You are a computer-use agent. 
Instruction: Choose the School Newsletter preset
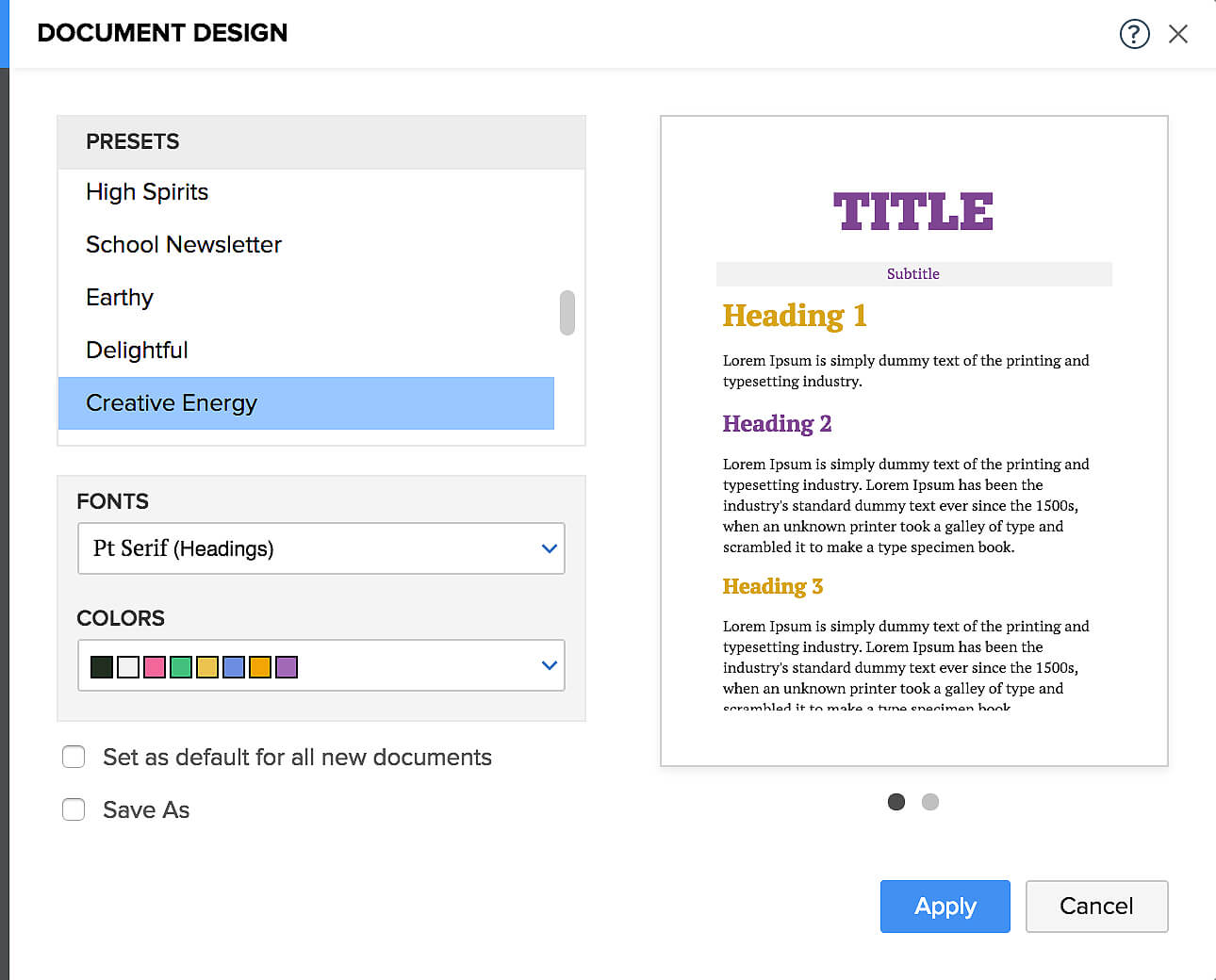(184, 245)
